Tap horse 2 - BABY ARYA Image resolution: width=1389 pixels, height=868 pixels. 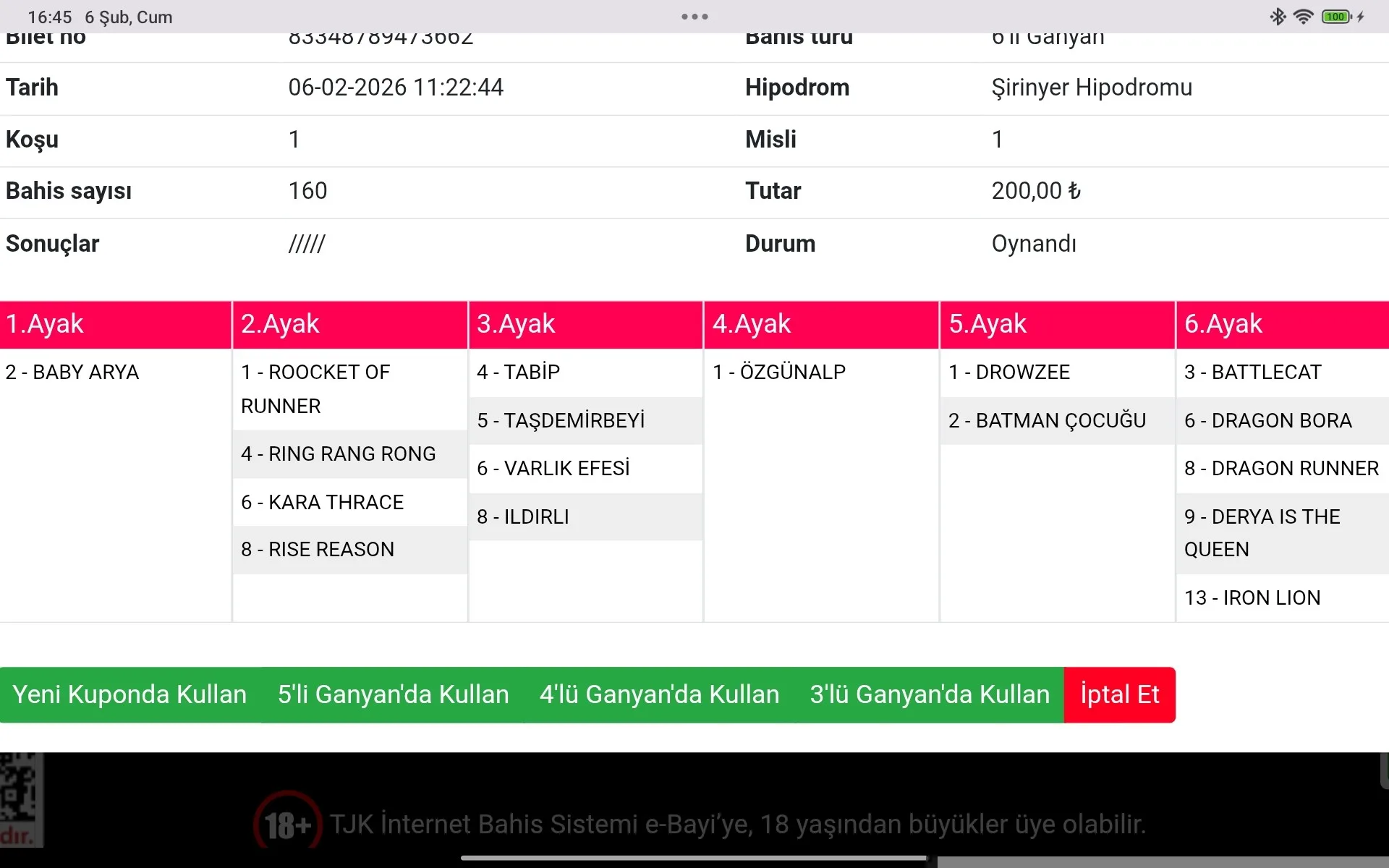pyautogui.click(x=72, y=372)
